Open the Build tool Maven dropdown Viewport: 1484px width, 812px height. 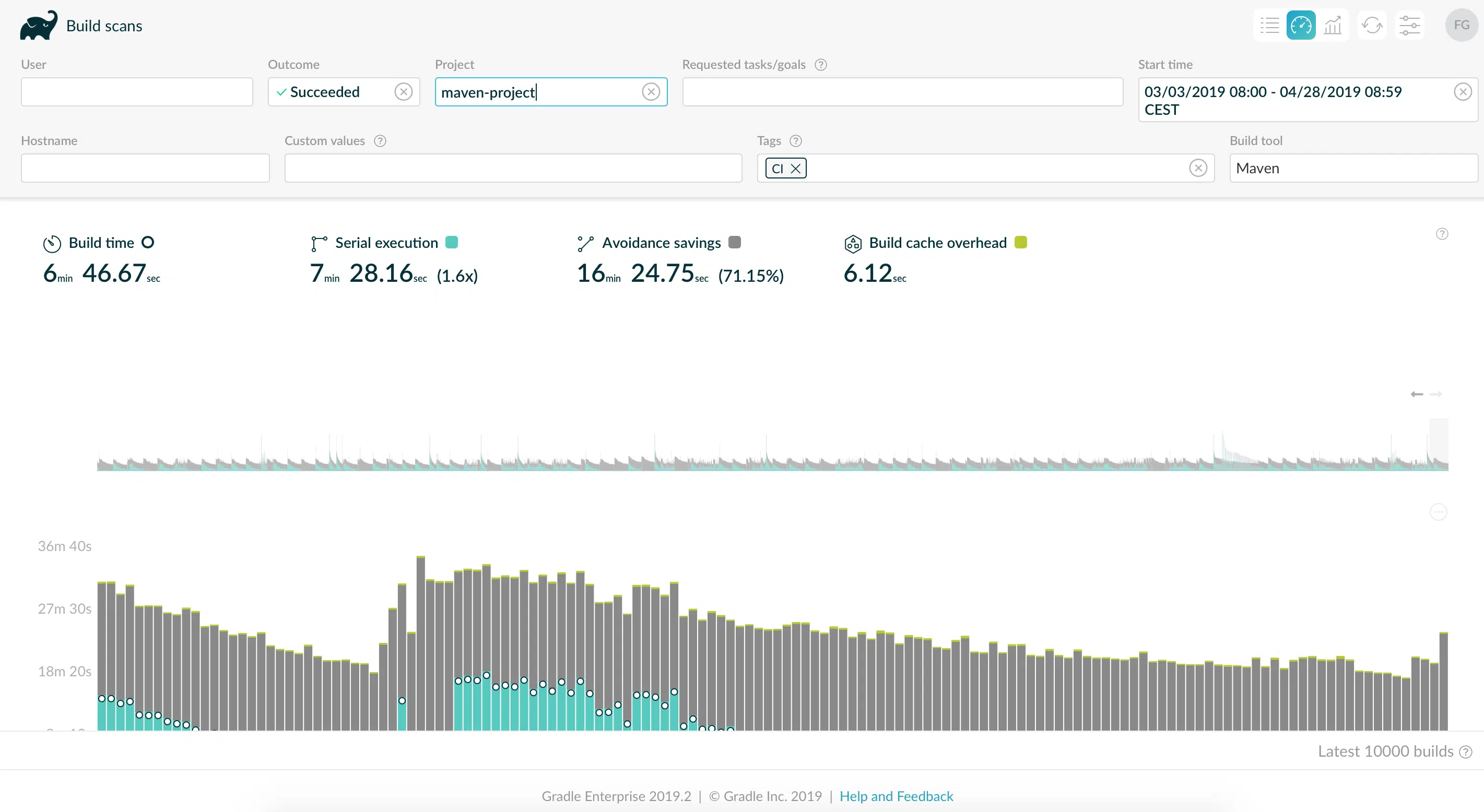tap(1354, 168)
